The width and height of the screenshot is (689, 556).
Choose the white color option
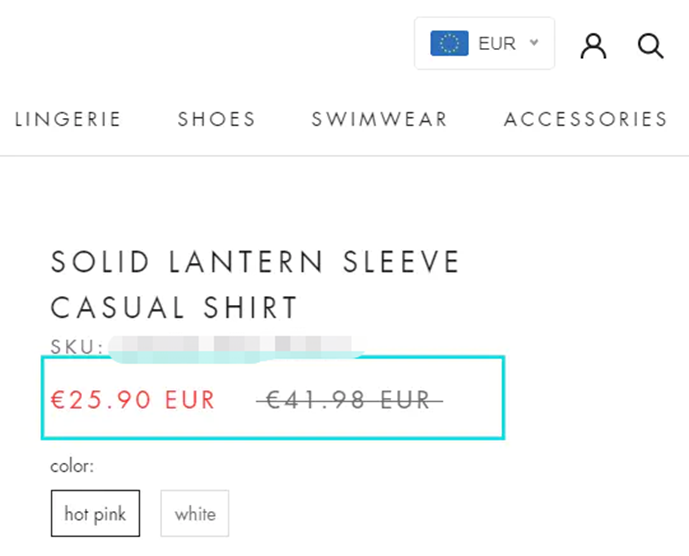pyautogui.click(x=195, y=513)
